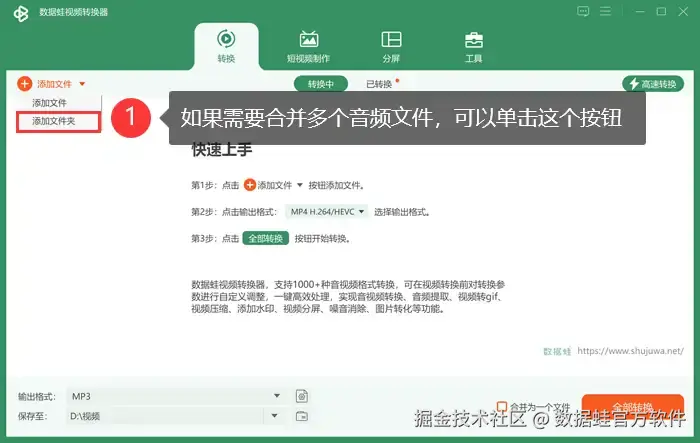Click the orange 全部转换 button at bottom

[x=633, y=408]
